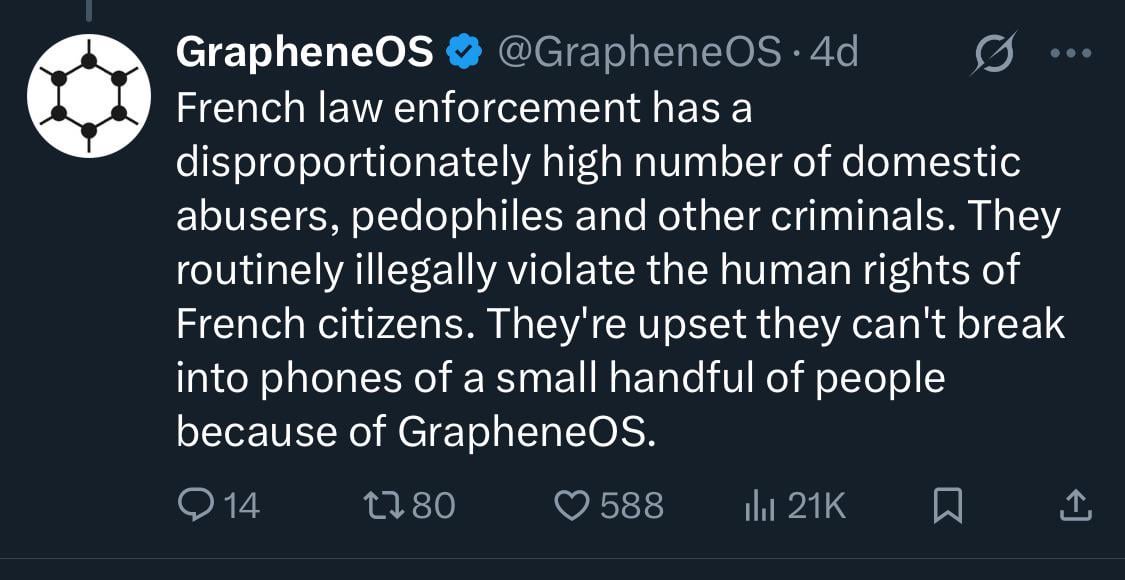This screenshot has width=1125, height=580.
Task: Open view analytics bar chart icon
Action: coord(760,506)
